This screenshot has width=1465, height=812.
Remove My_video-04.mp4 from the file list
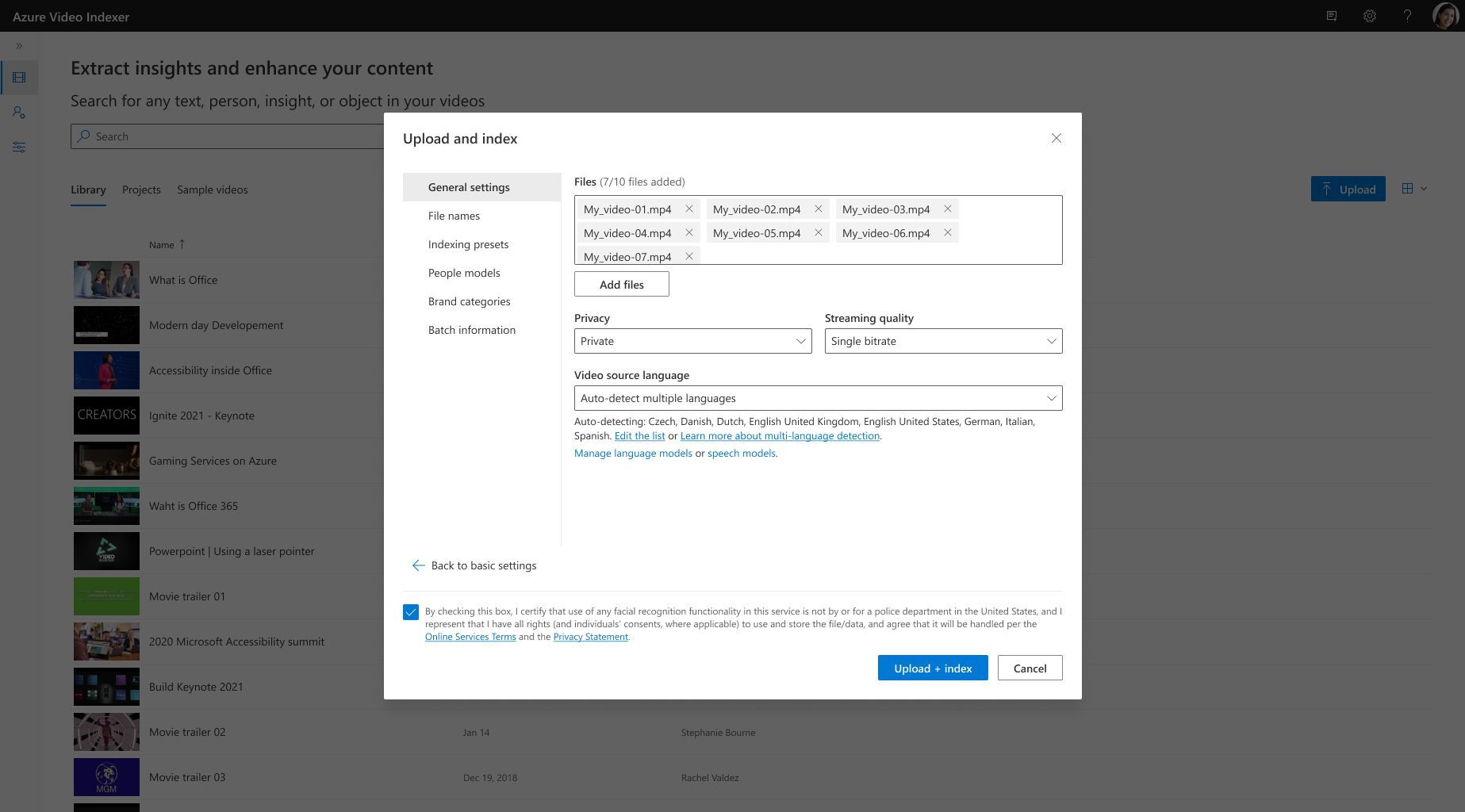point(689,233)
